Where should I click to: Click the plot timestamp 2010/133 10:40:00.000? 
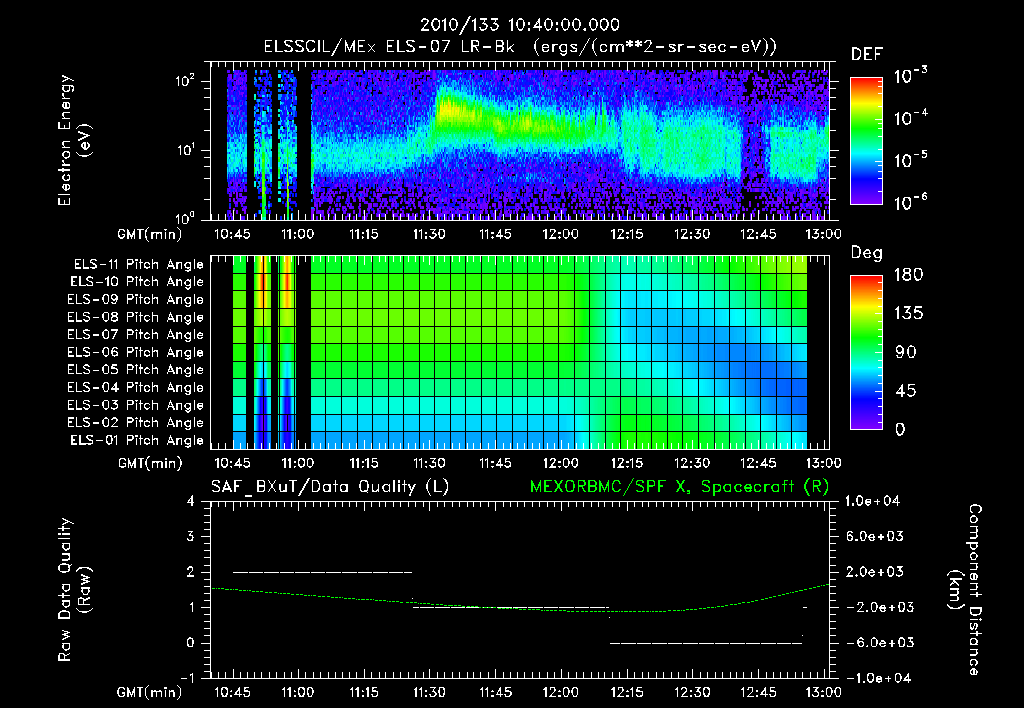click(x=520, y=25)
